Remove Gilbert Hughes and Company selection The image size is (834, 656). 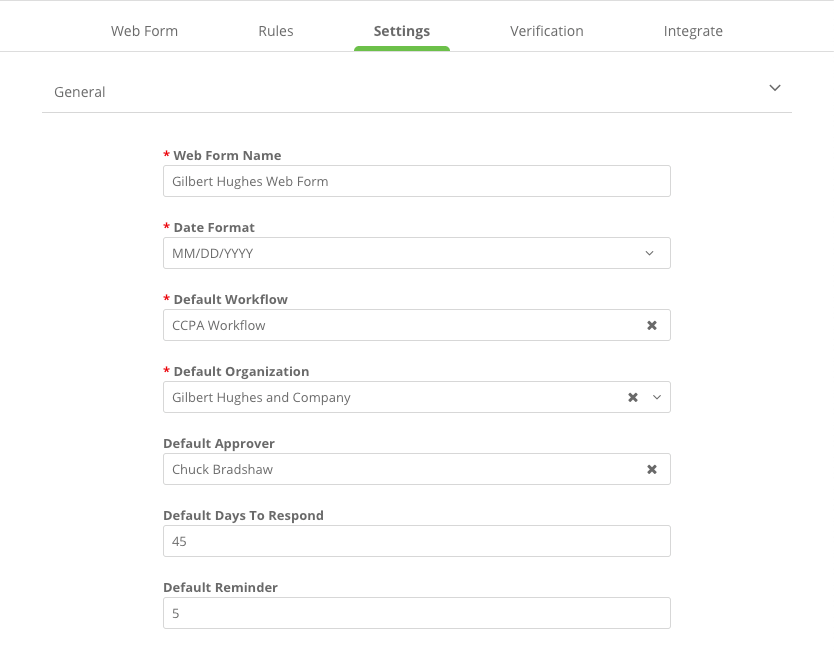click(x=632, y=397)
